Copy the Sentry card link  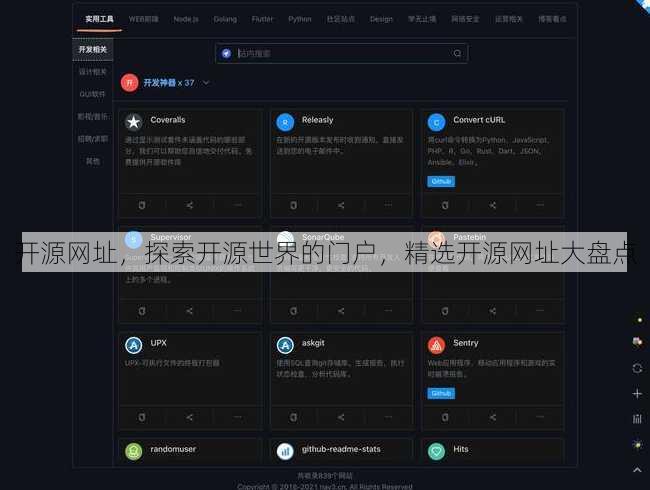click(445, 417)
